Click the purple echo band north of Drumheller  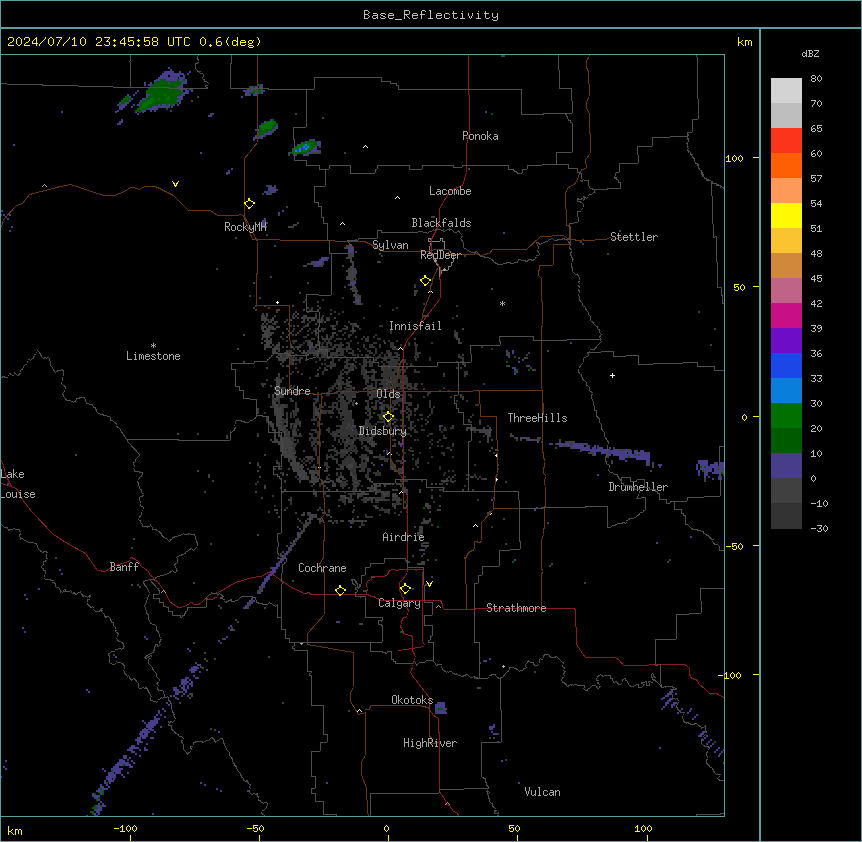(x=603, y=451)
